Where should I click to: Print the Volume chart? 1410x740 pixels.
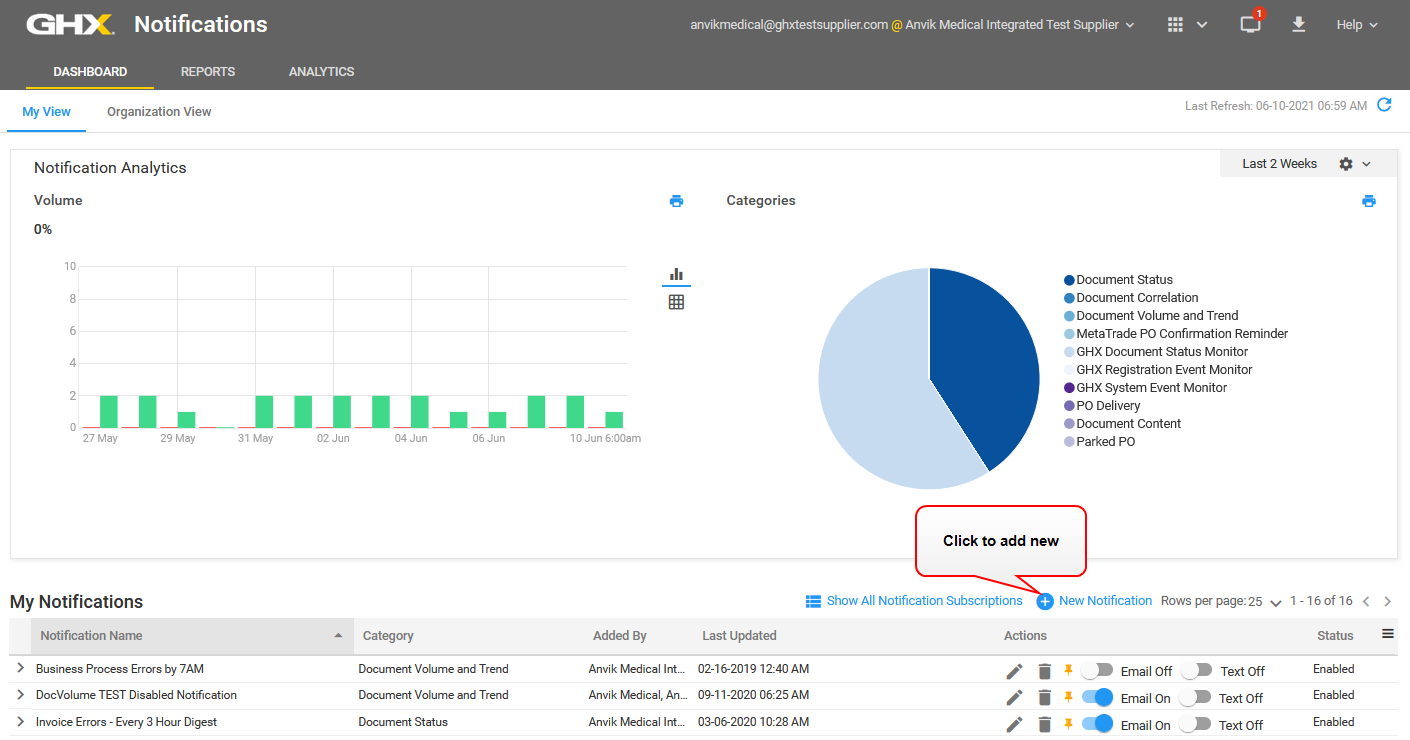676,201
